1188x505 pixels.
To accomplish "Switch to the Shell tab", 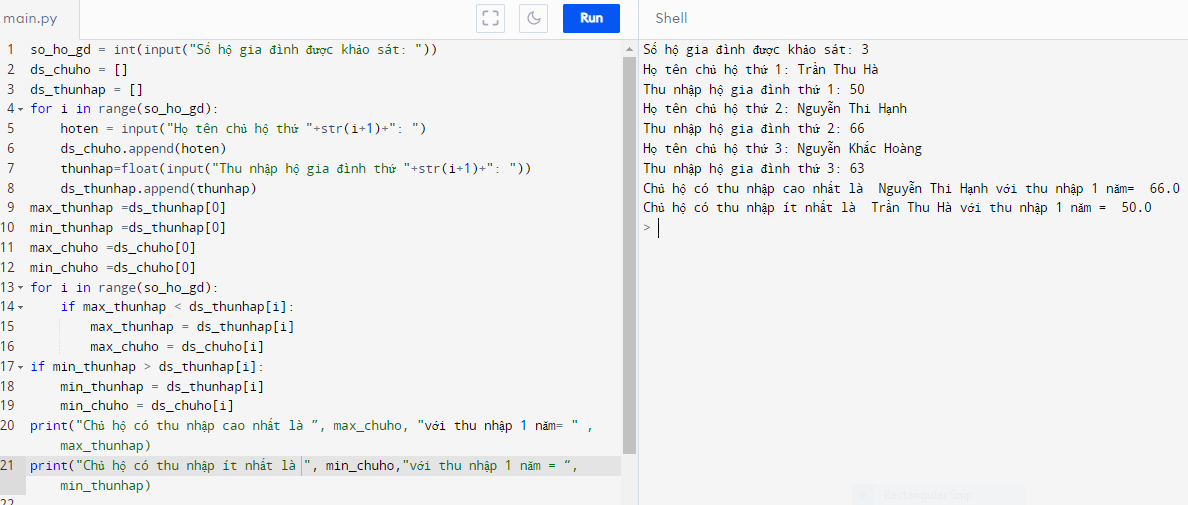I will 671,18.
